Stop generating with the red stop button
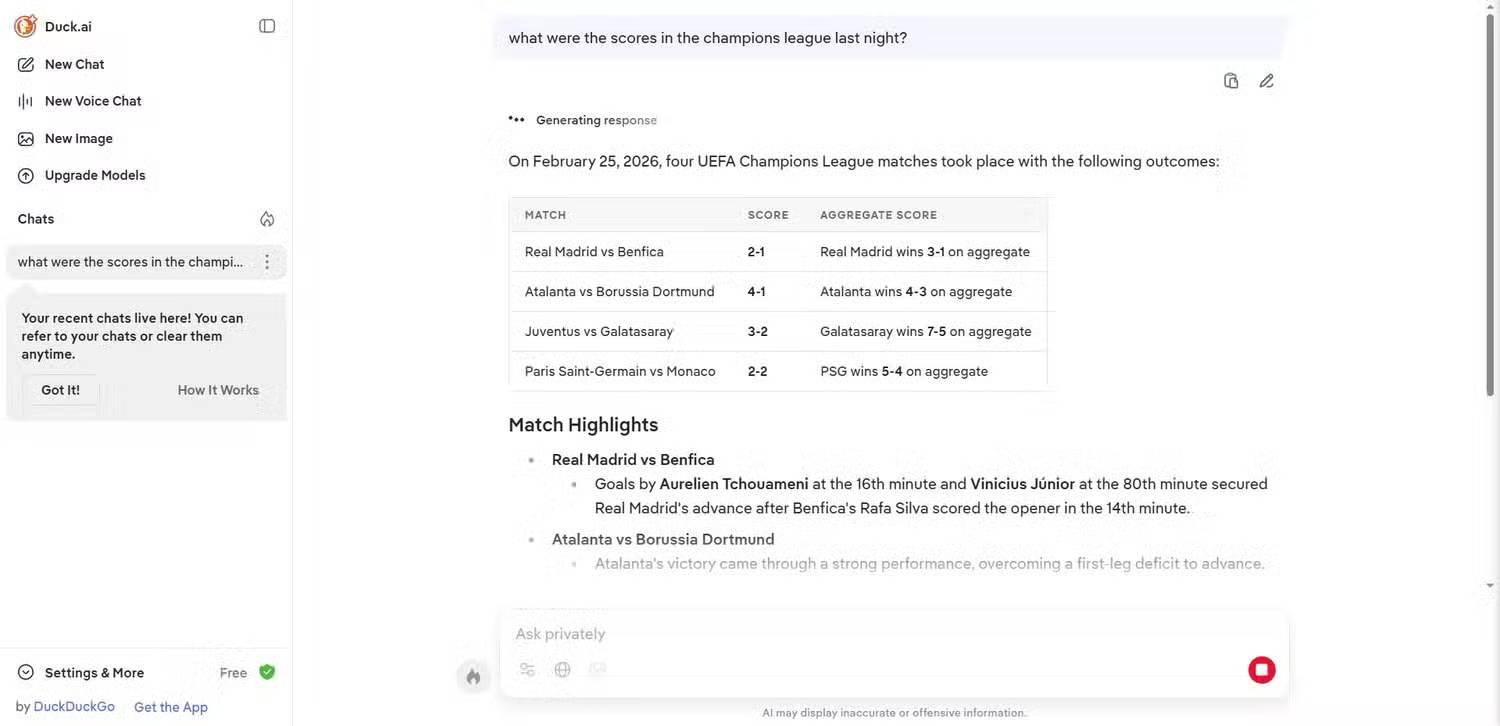The image size is (1500, 726). pyautogui.click(x=1261, y=670)
